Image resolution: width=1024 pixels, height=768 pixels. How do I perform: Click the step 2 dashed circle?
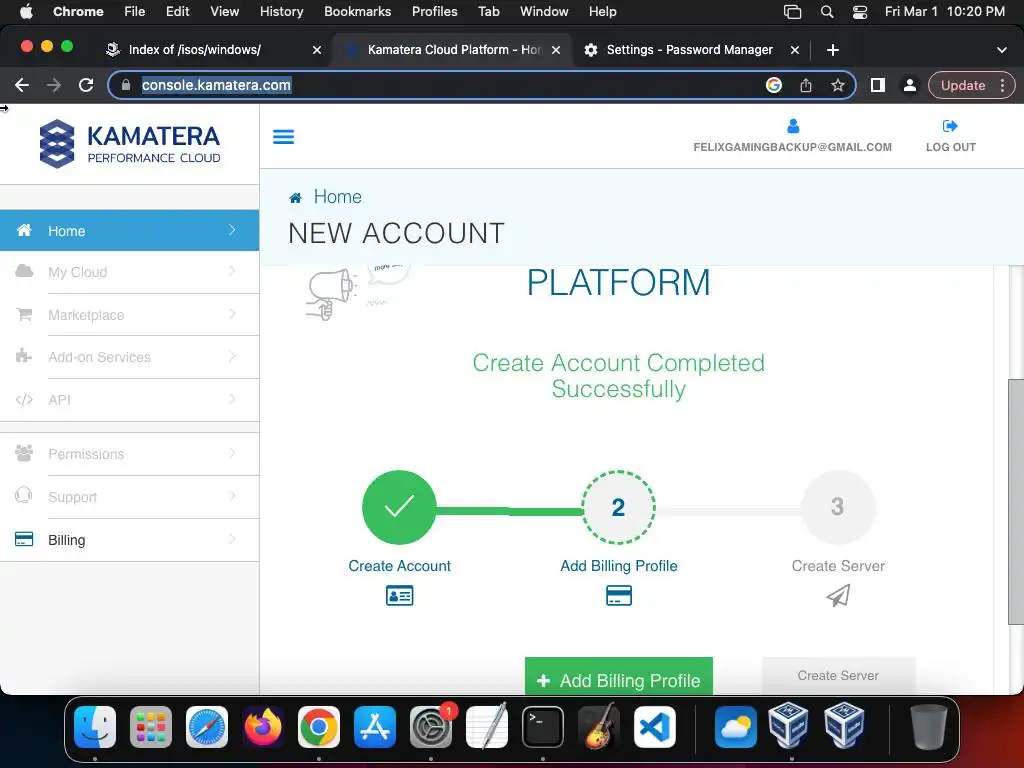[x=618, y=507]
